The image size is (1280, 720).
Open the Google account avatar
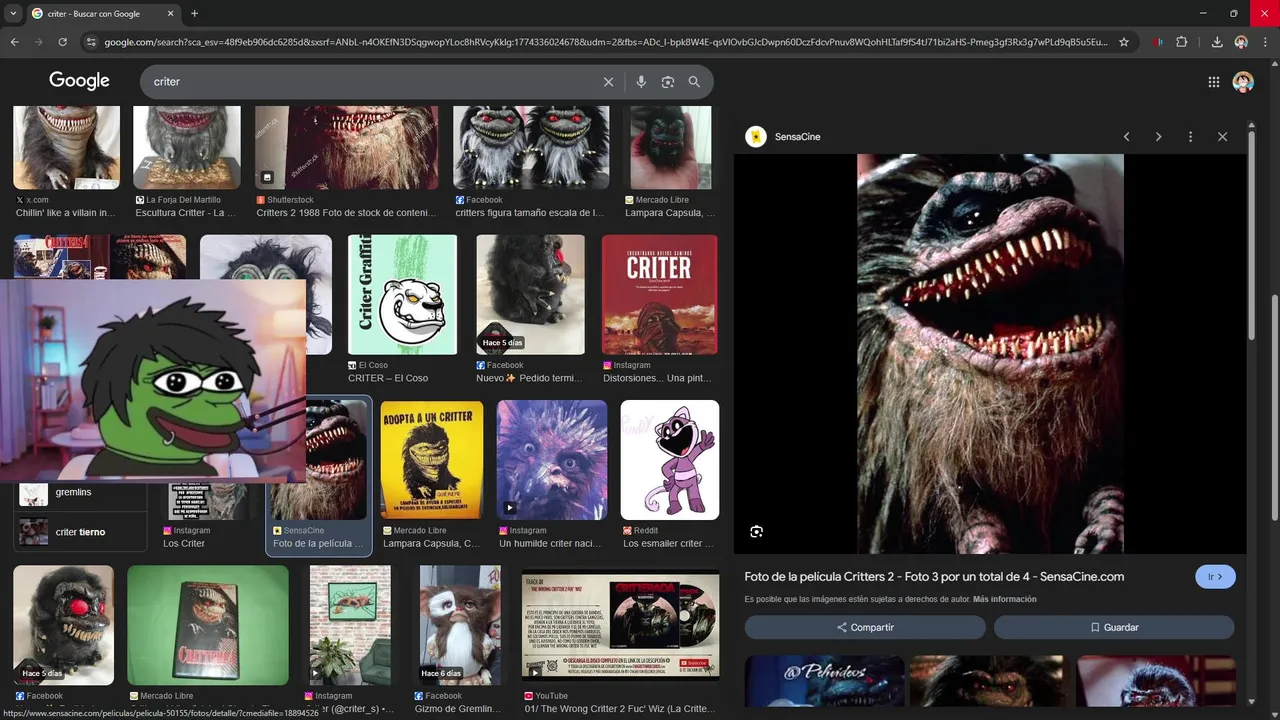tap(1243, 82)
